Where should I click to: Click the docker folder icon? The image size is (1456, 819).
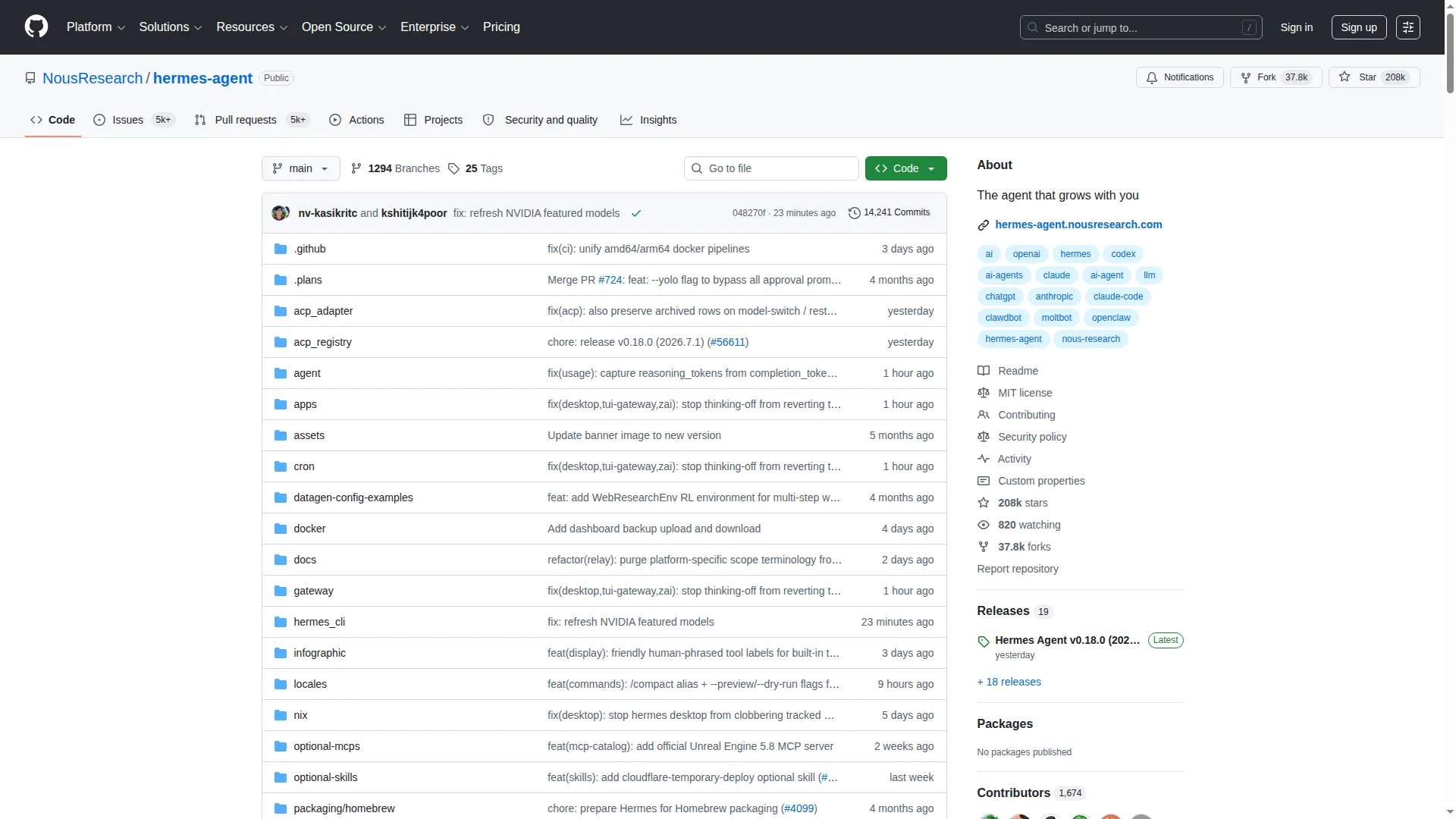[x=281, y=529]
